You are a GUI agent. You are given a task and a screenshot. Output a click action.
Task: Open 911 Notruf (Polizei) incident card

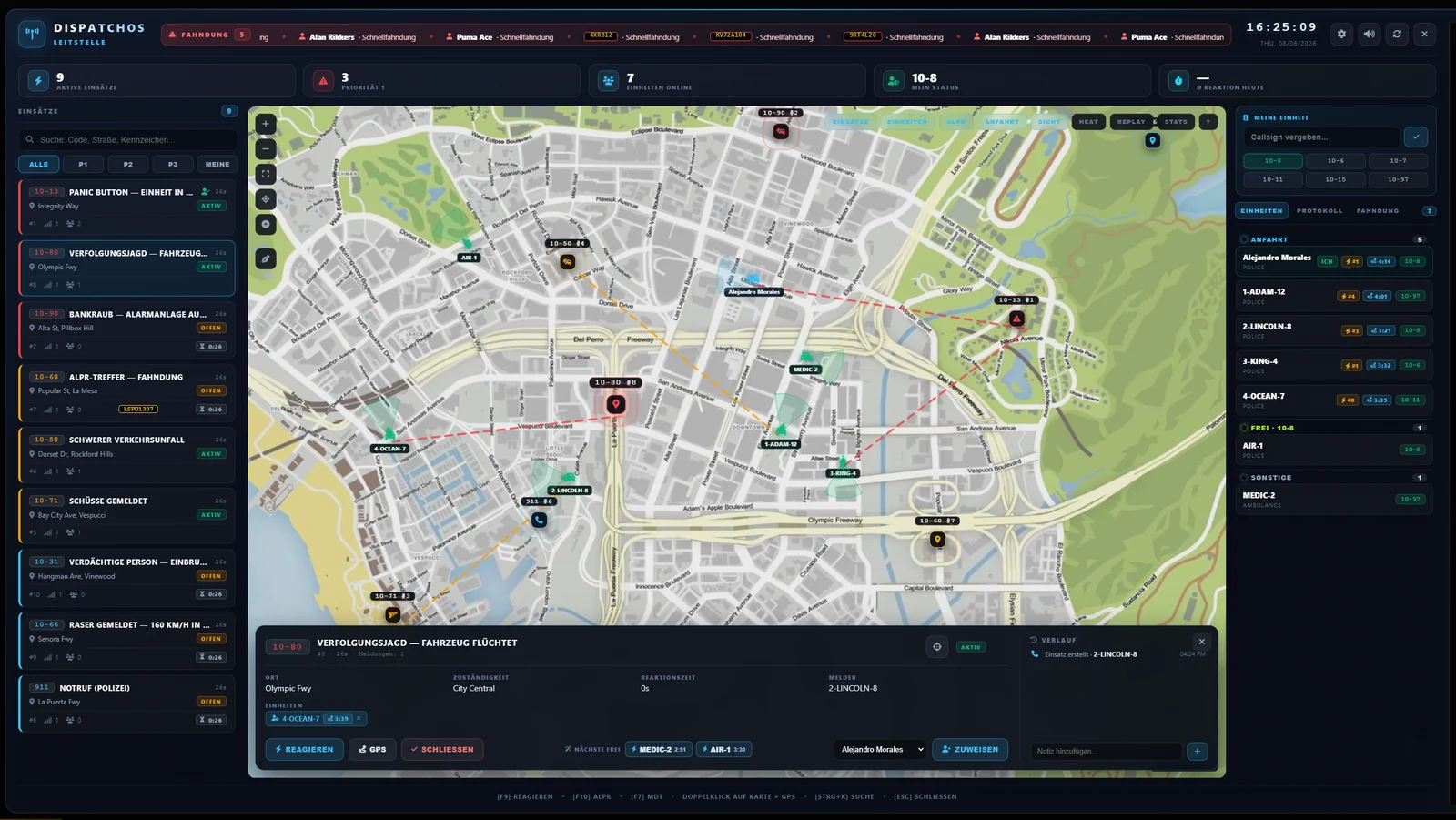(126, 703)
